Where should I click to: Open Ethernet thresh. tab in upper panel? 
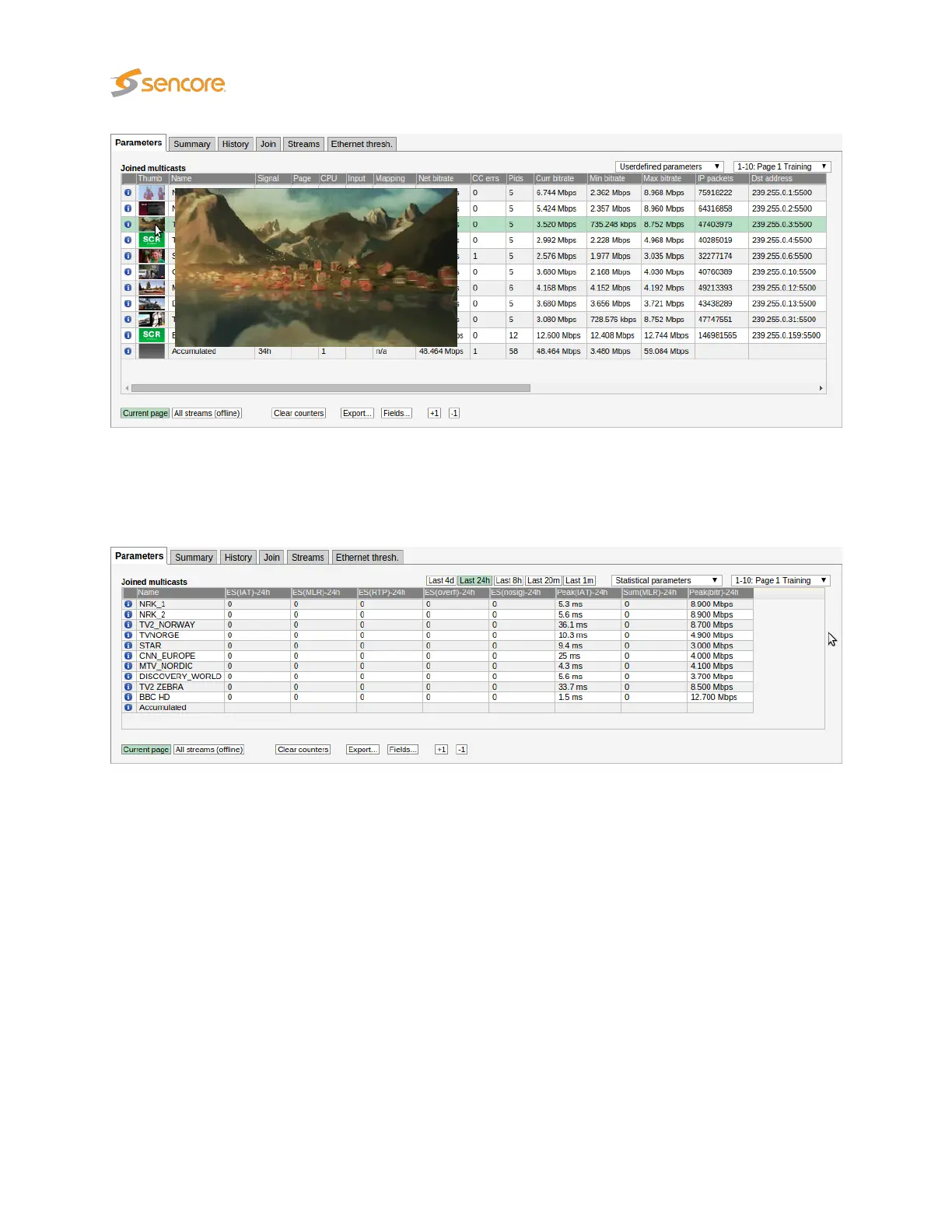click(x=362, y=144)
